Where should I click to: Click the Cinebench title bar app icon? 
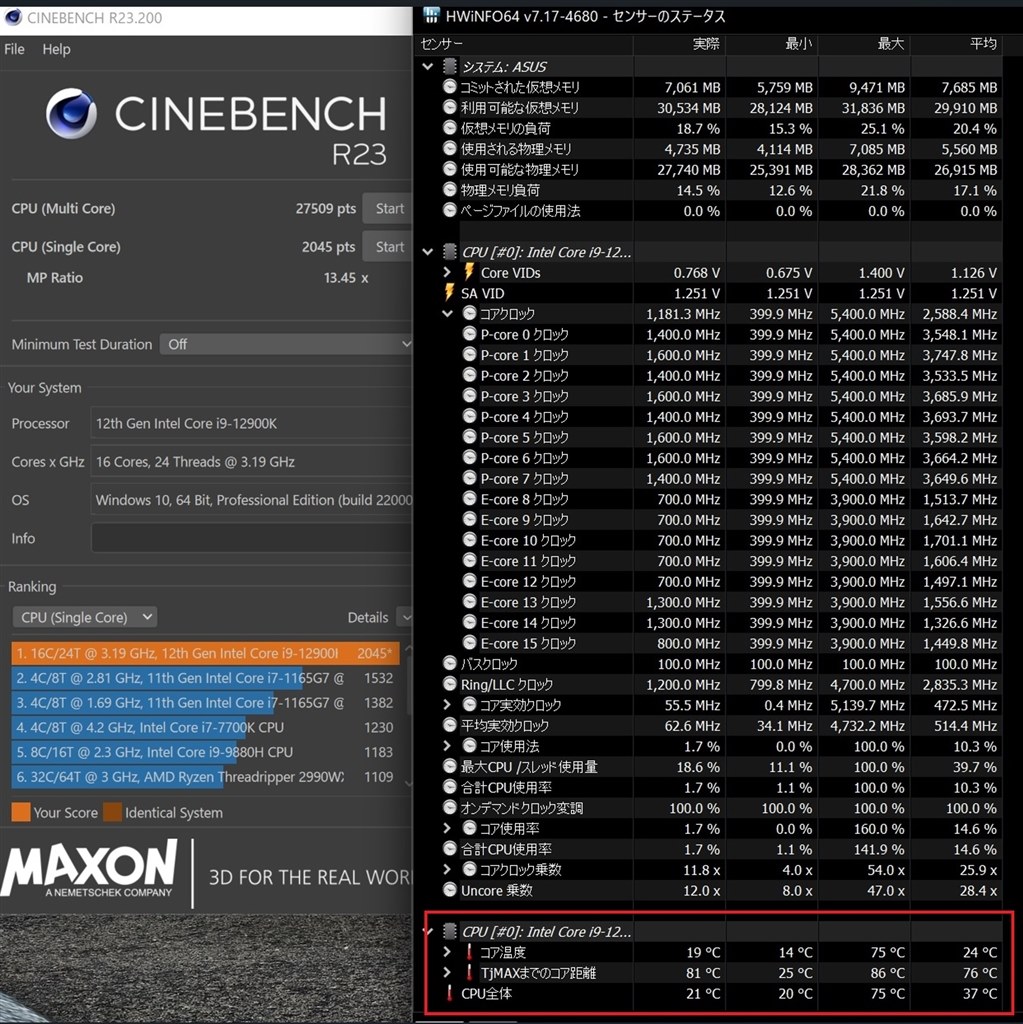pyautogui.click(x=12, y=18)
